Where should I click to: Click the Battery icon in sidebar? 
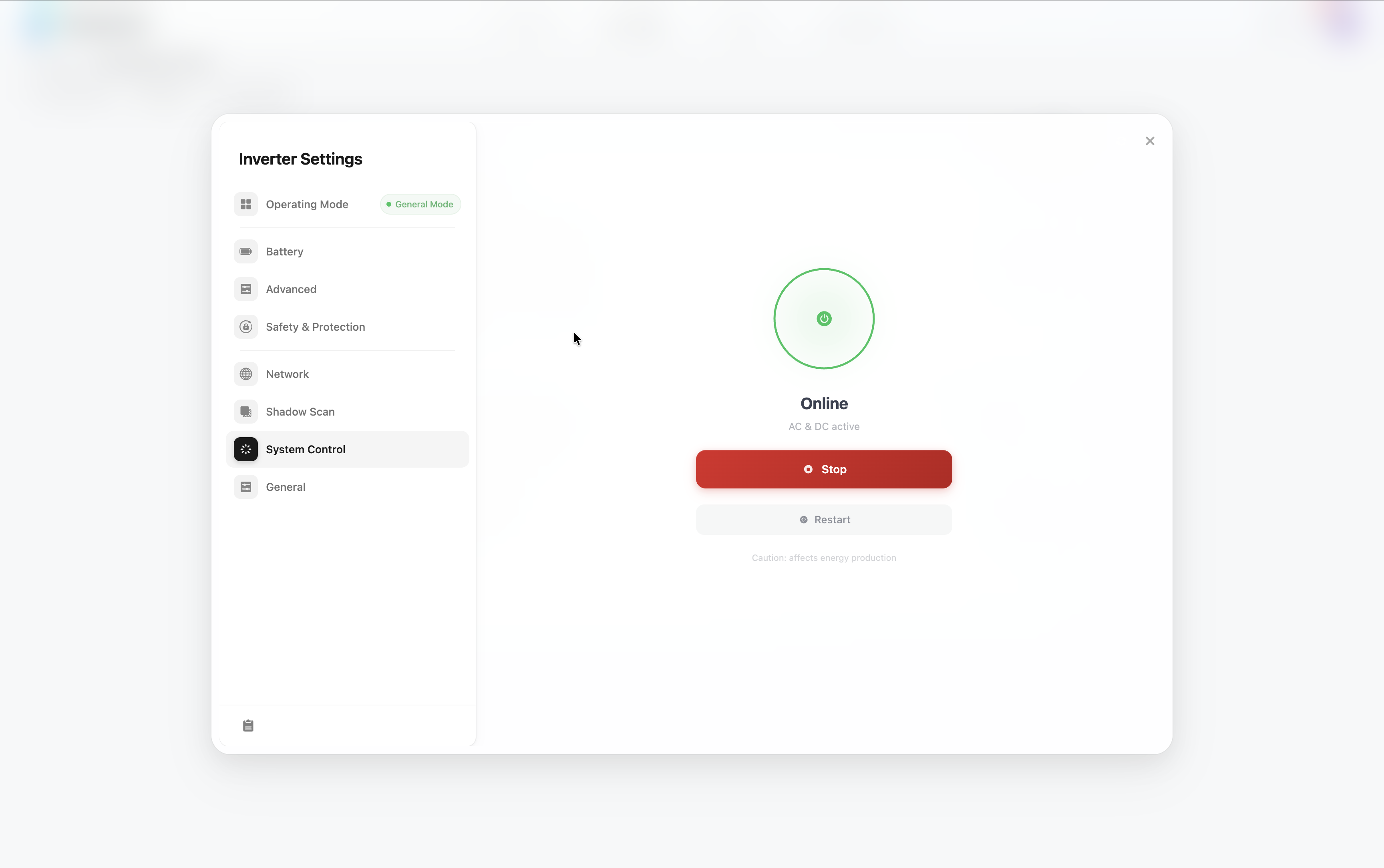(x=246, y=251)
